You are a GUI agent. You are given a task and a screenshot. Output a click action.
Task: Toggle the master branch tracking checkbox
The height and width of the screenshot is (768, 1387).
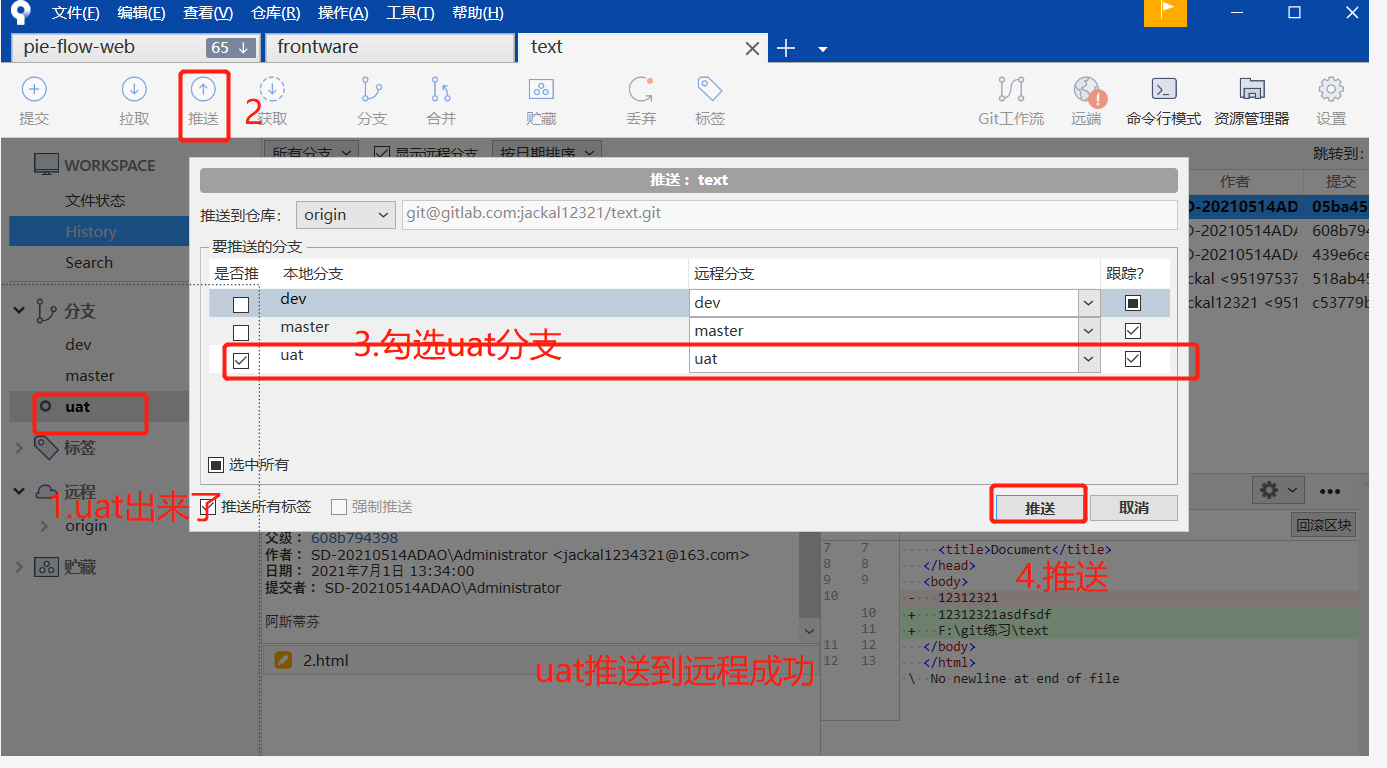point(1133,330)
